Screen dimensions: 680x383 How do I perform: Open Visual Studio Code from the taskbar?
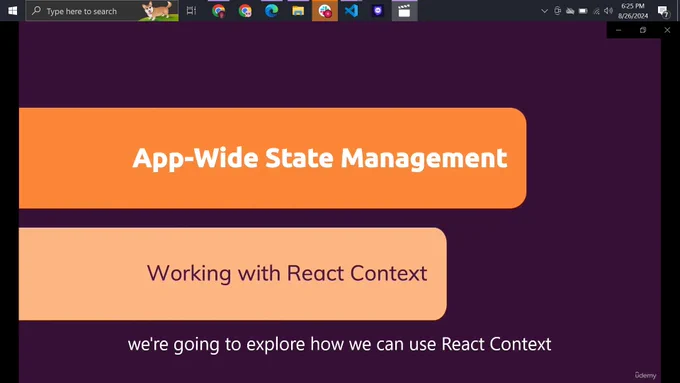[x=351, y=11]
